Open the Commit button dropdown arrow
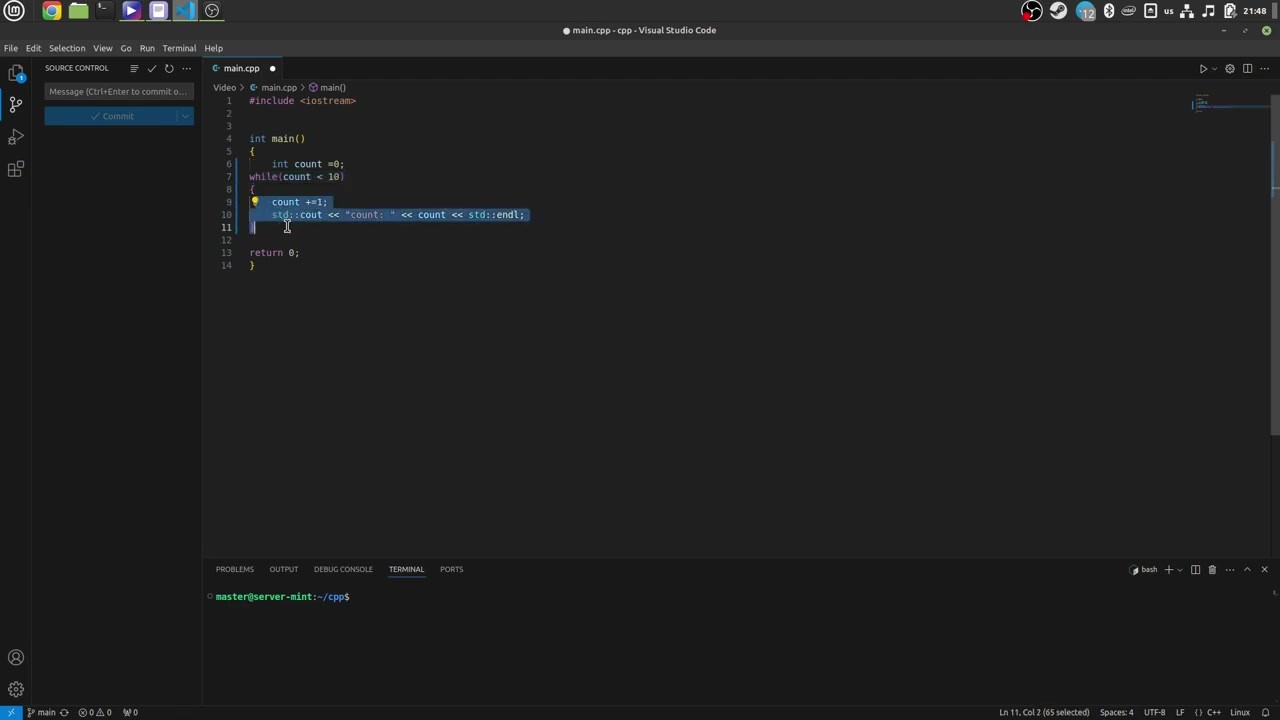This screenshot has height=720, width=1280. pyautogui.click(x=185, y=116)
